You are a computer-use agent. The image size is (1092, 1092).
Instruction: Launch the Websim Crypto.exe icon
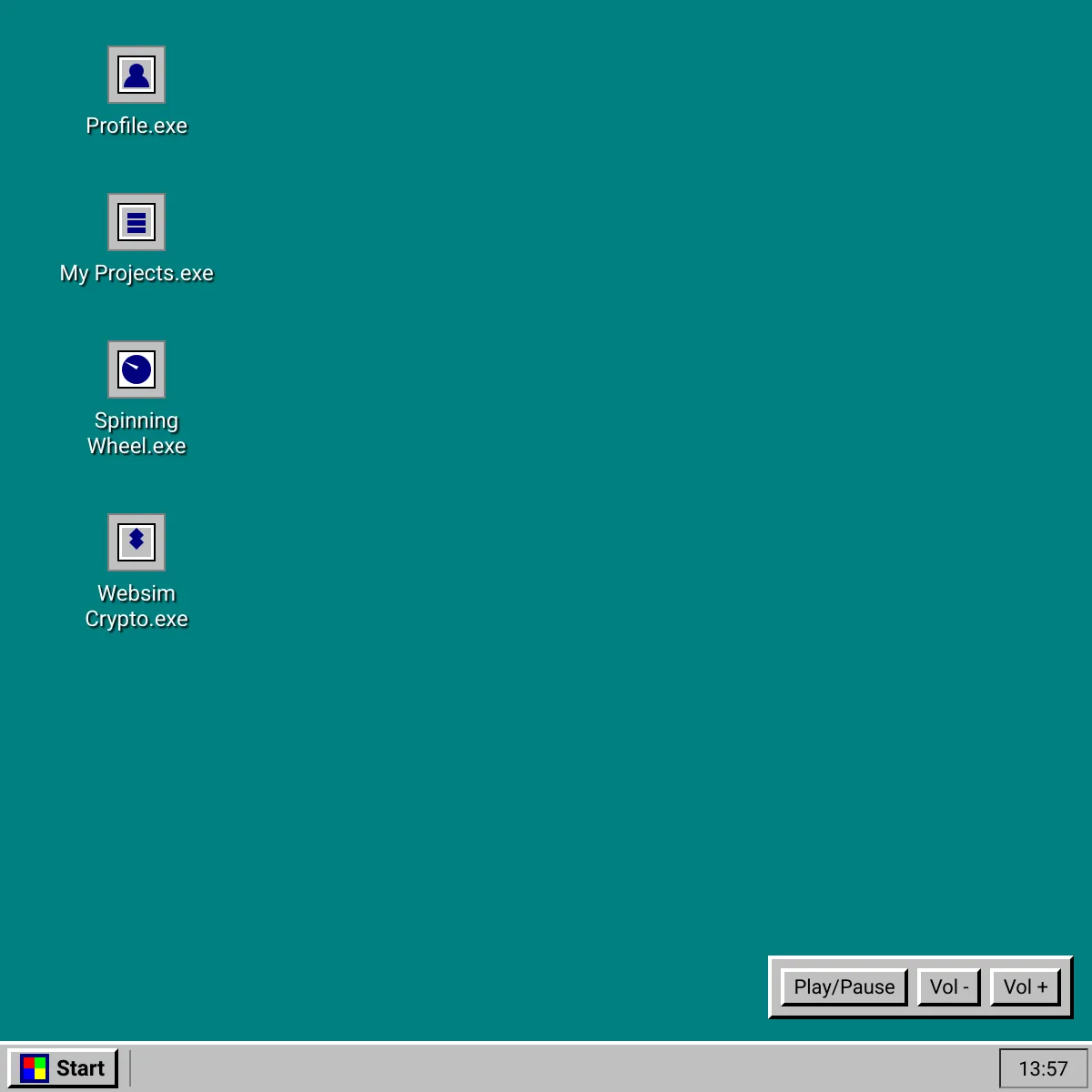point(136,542)
